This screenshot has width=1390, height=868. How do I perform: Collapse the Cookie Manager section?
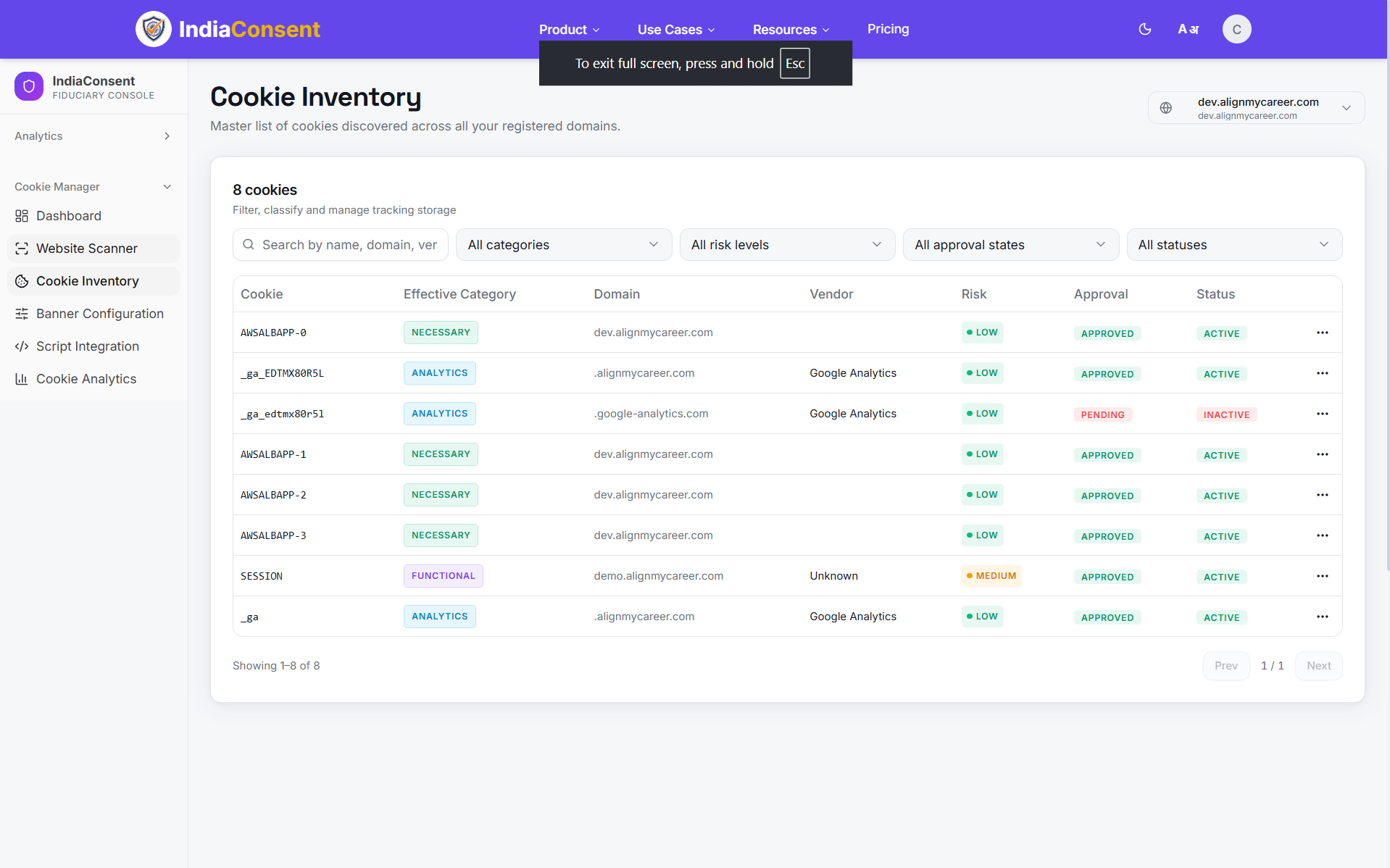(93, 187)
